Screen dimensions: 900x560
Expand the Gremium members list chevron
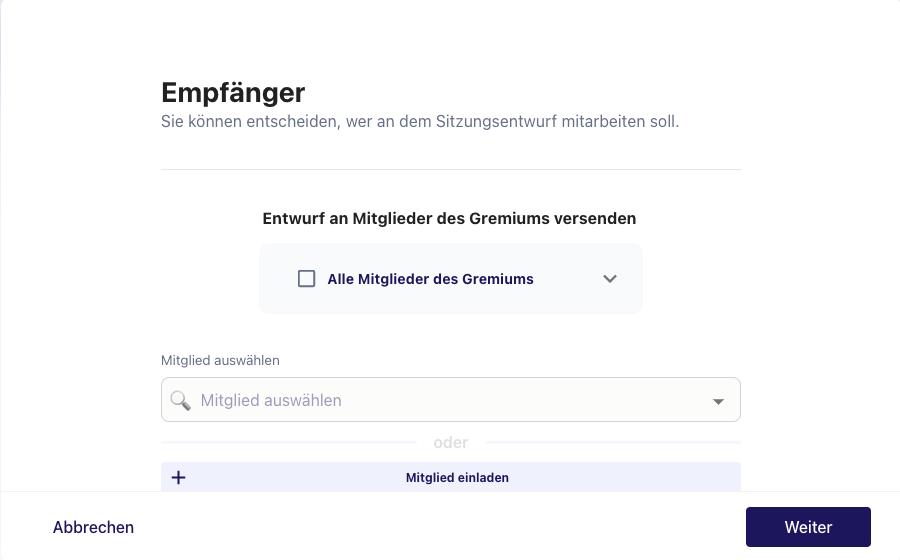pyautogui.click(x=610, y=279)
